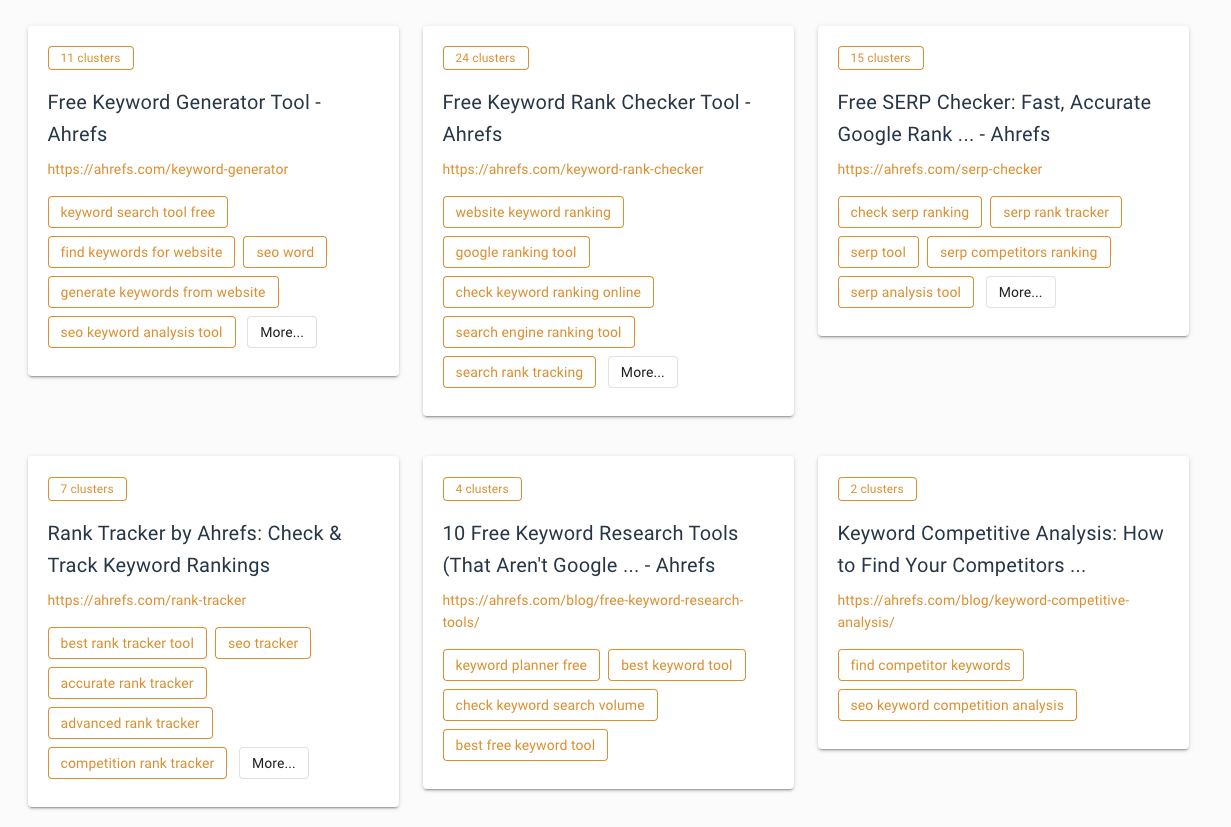Expand More keywords on Rank Tracker card
Viewport: 1231px width, 827px height.
click(x=273, y=762)
